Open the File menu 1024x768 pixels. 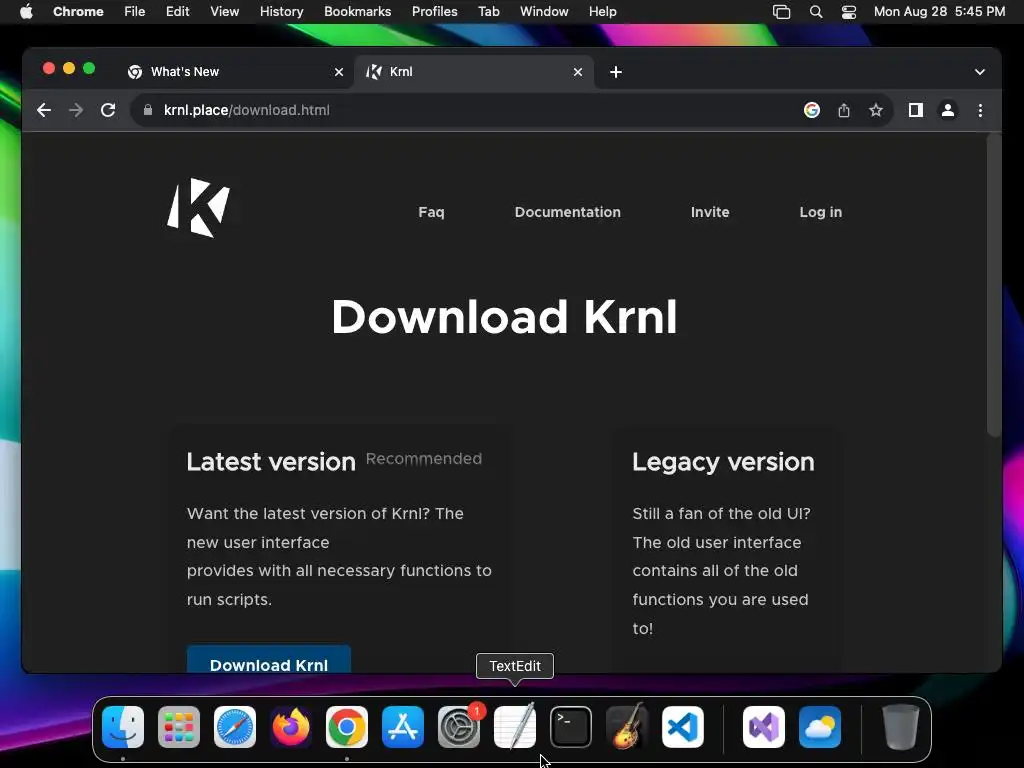point(135,12)
